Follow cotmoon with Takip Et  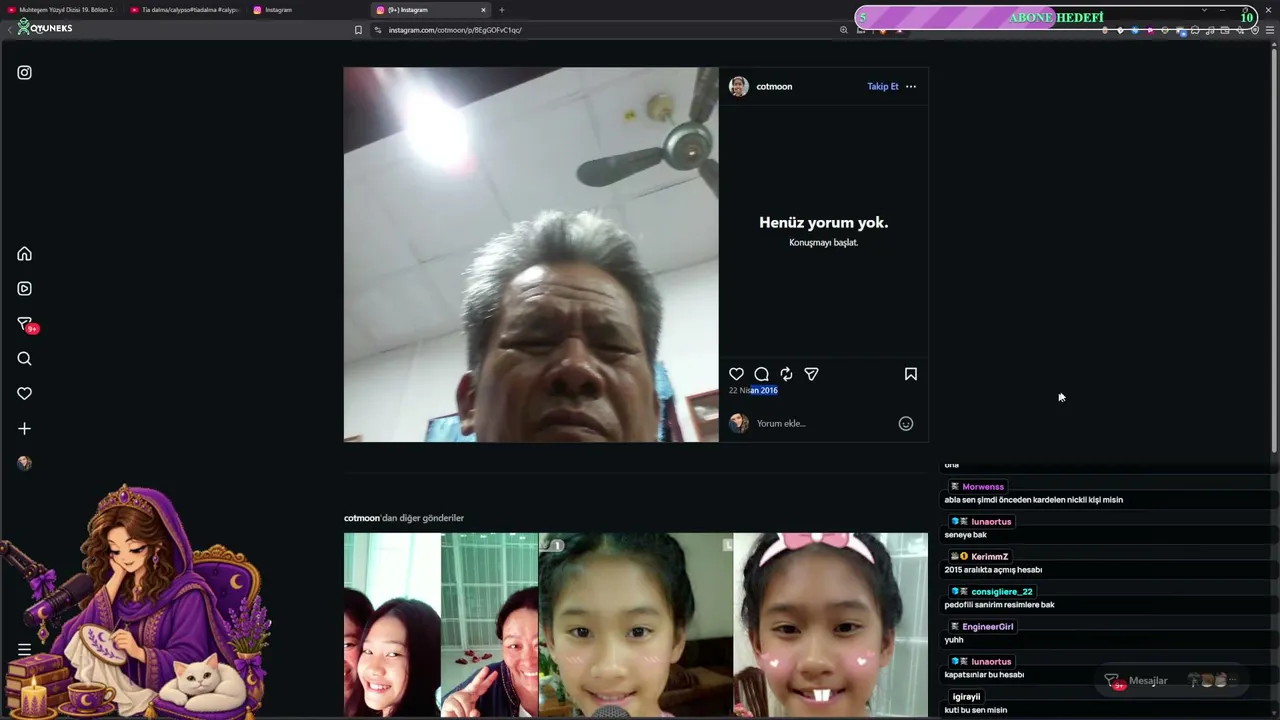(883, 87)
